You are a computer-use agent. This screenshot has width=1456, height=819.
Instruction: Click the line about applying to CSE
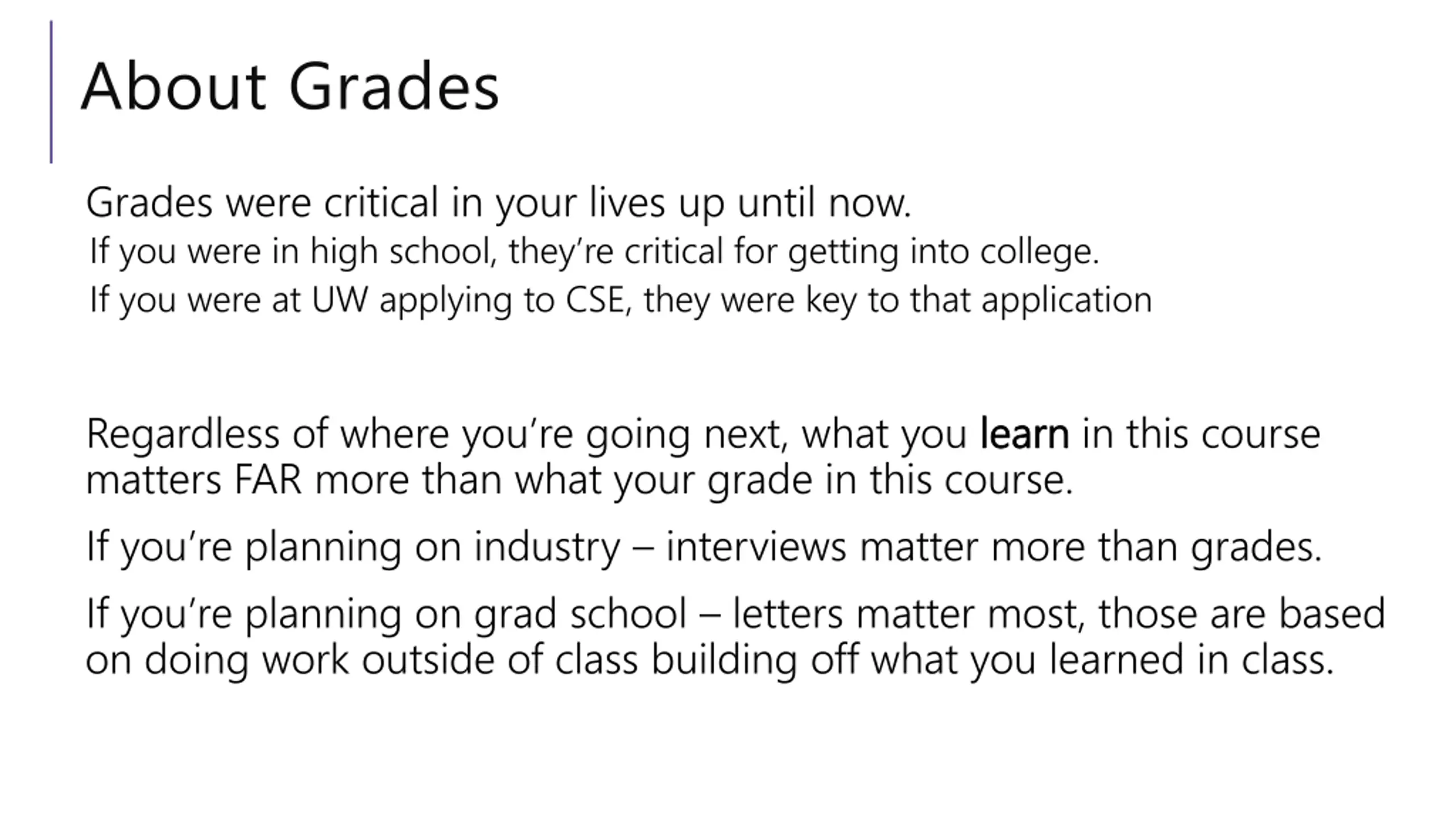pos(621,300)
